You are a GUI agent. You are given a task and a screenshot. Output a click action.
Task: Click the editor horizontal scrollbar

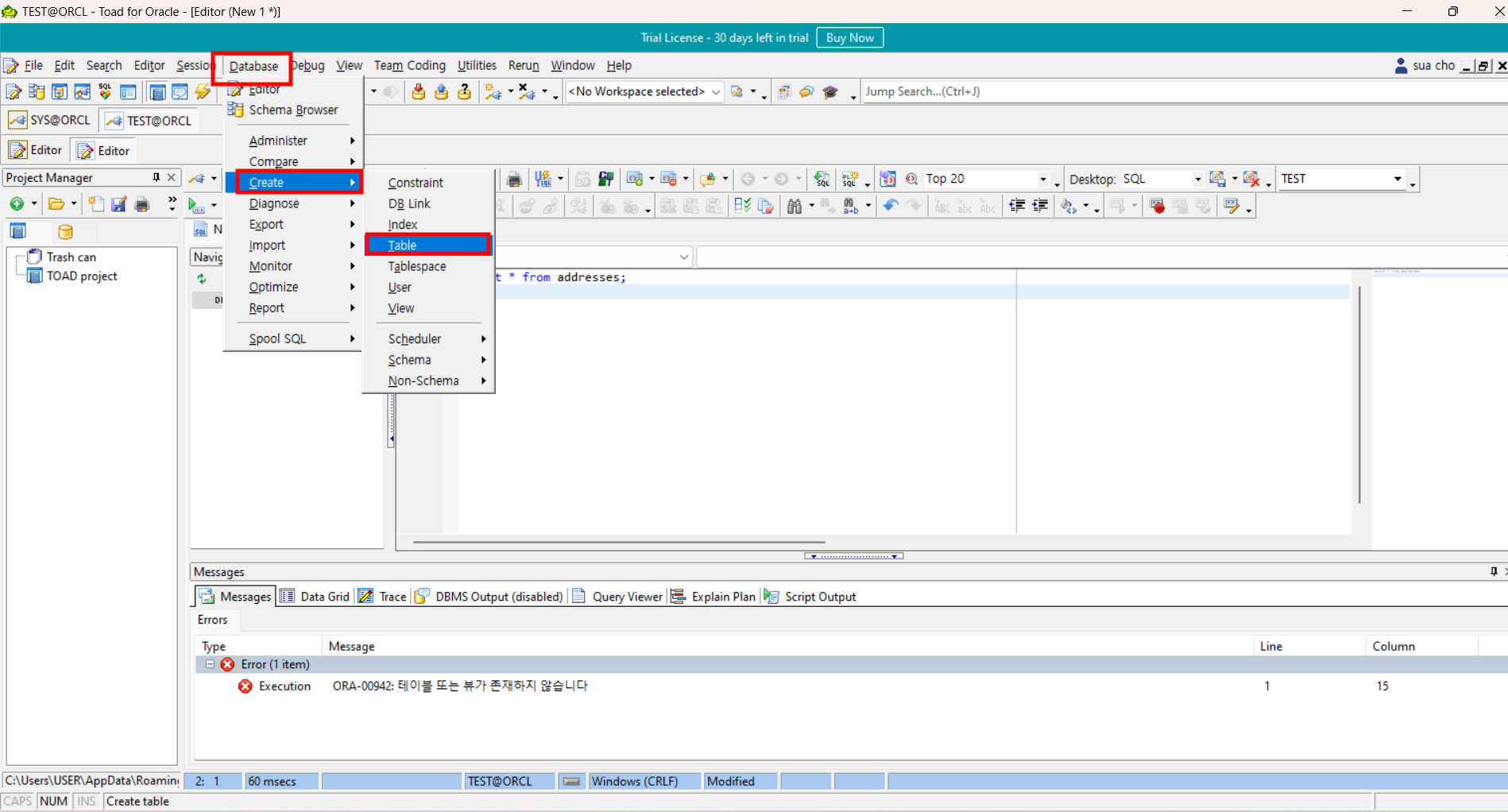point(619,542)
